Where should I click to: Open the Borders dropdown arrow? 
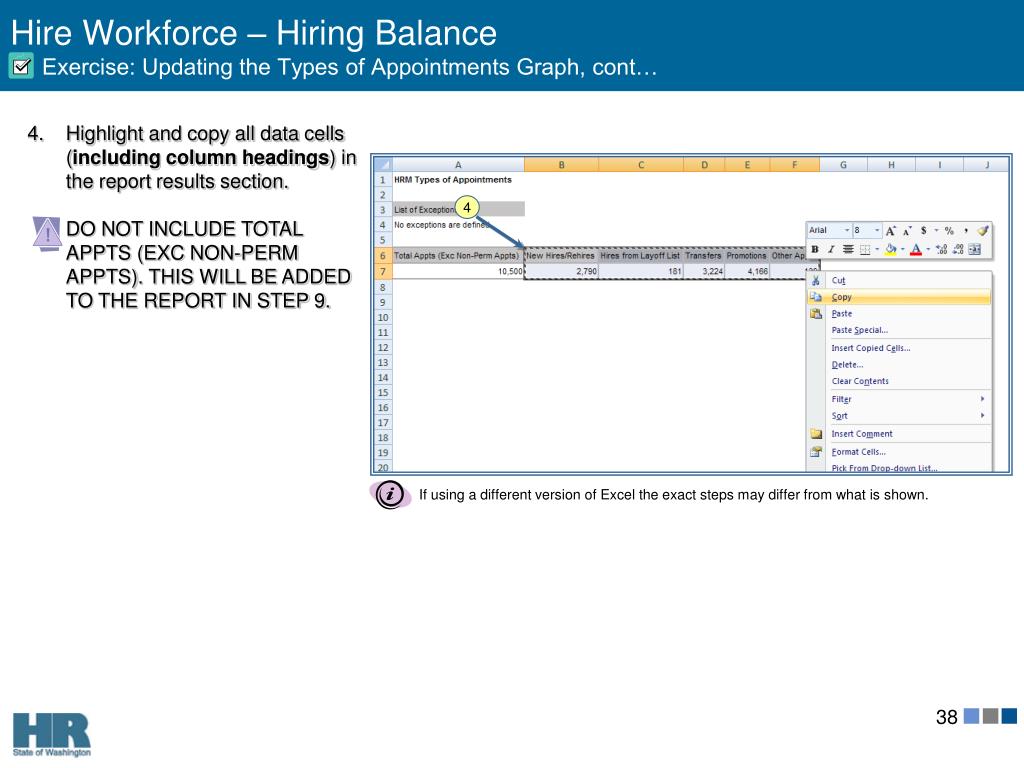[x=876, y=249]
